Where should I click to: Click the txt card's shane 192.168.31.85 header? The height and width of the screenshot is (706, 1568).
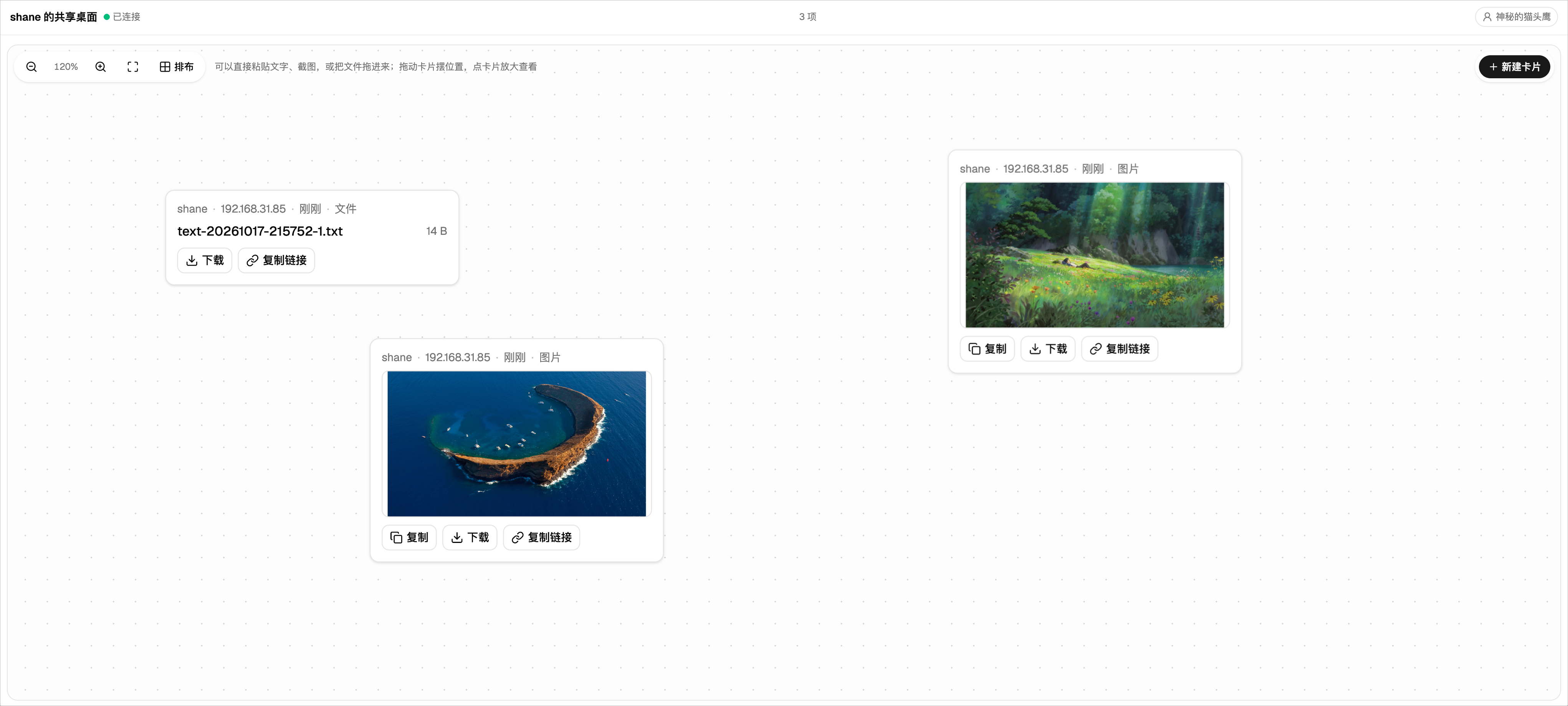tap(266, 209)
